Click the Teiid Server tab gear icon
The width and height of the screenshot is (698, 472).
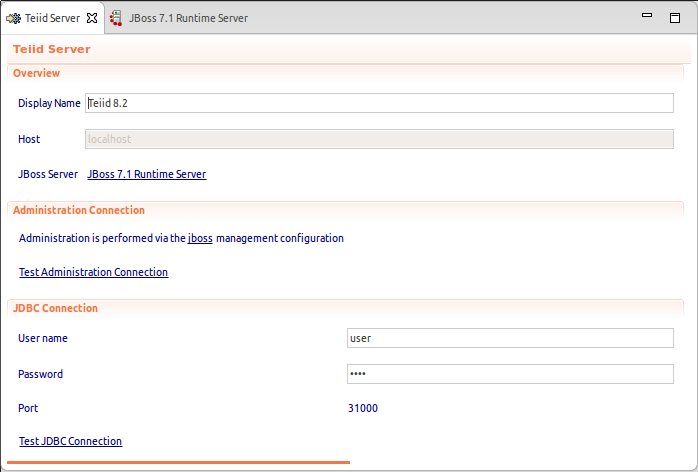13,18
